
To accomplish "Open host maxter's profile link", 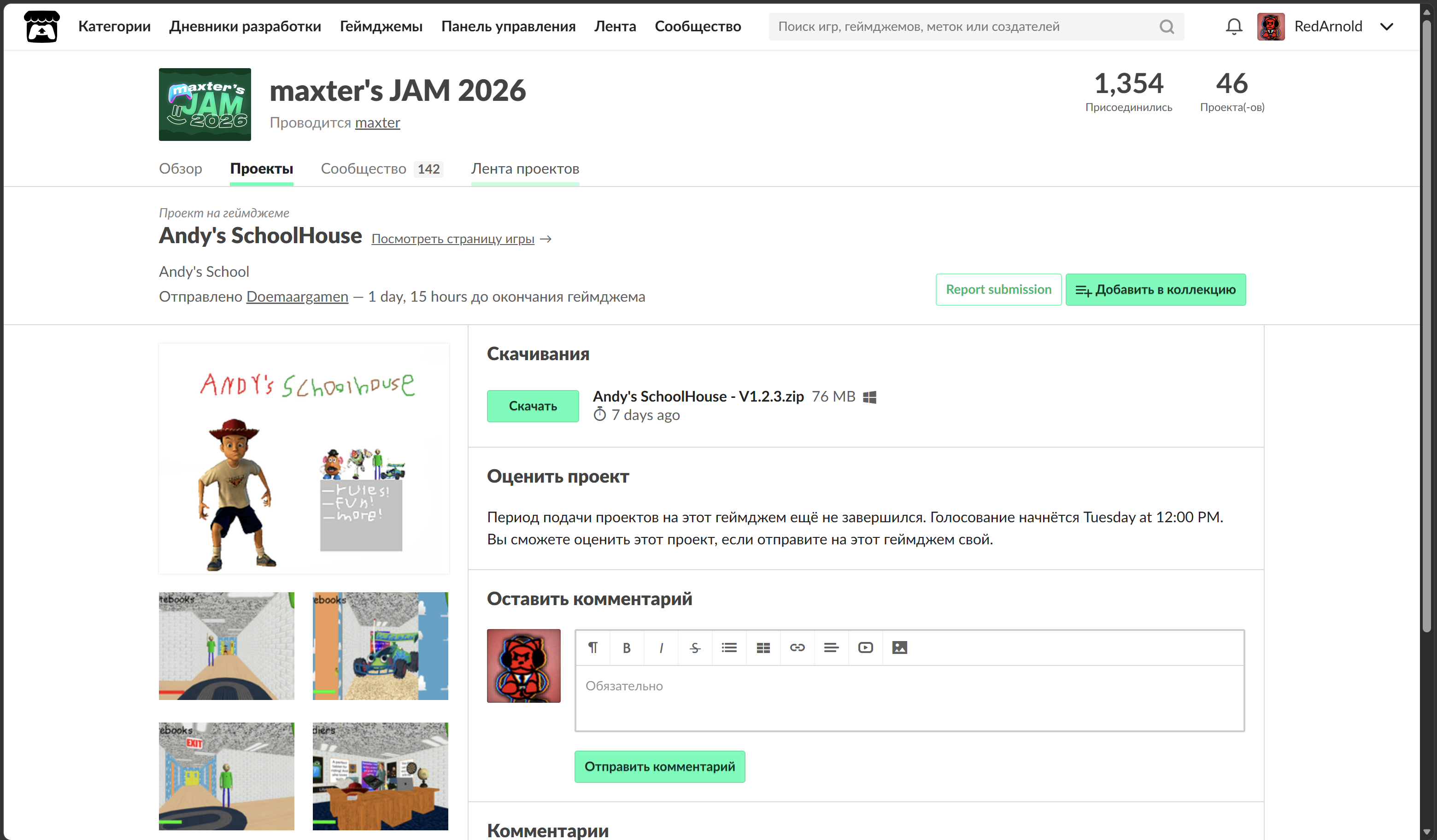I will [x=377, y=122].
